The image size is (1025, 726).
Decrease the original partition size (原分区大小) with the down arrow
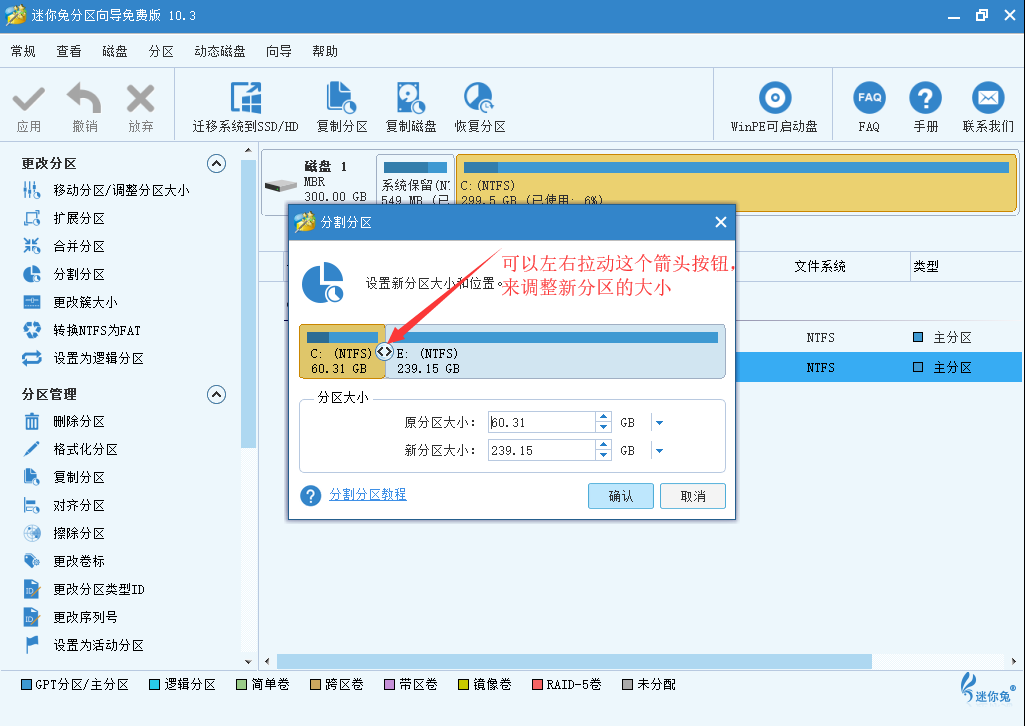click(603, 427)
